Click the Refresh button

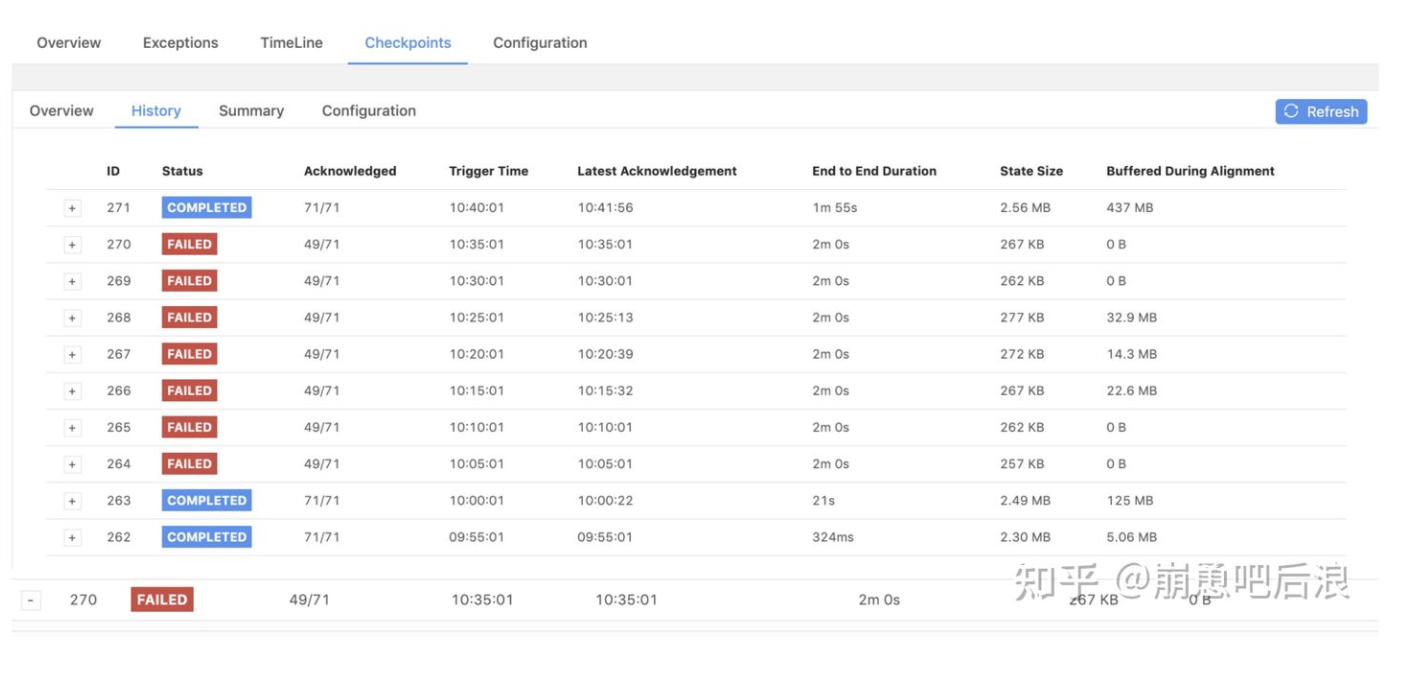1320,112
